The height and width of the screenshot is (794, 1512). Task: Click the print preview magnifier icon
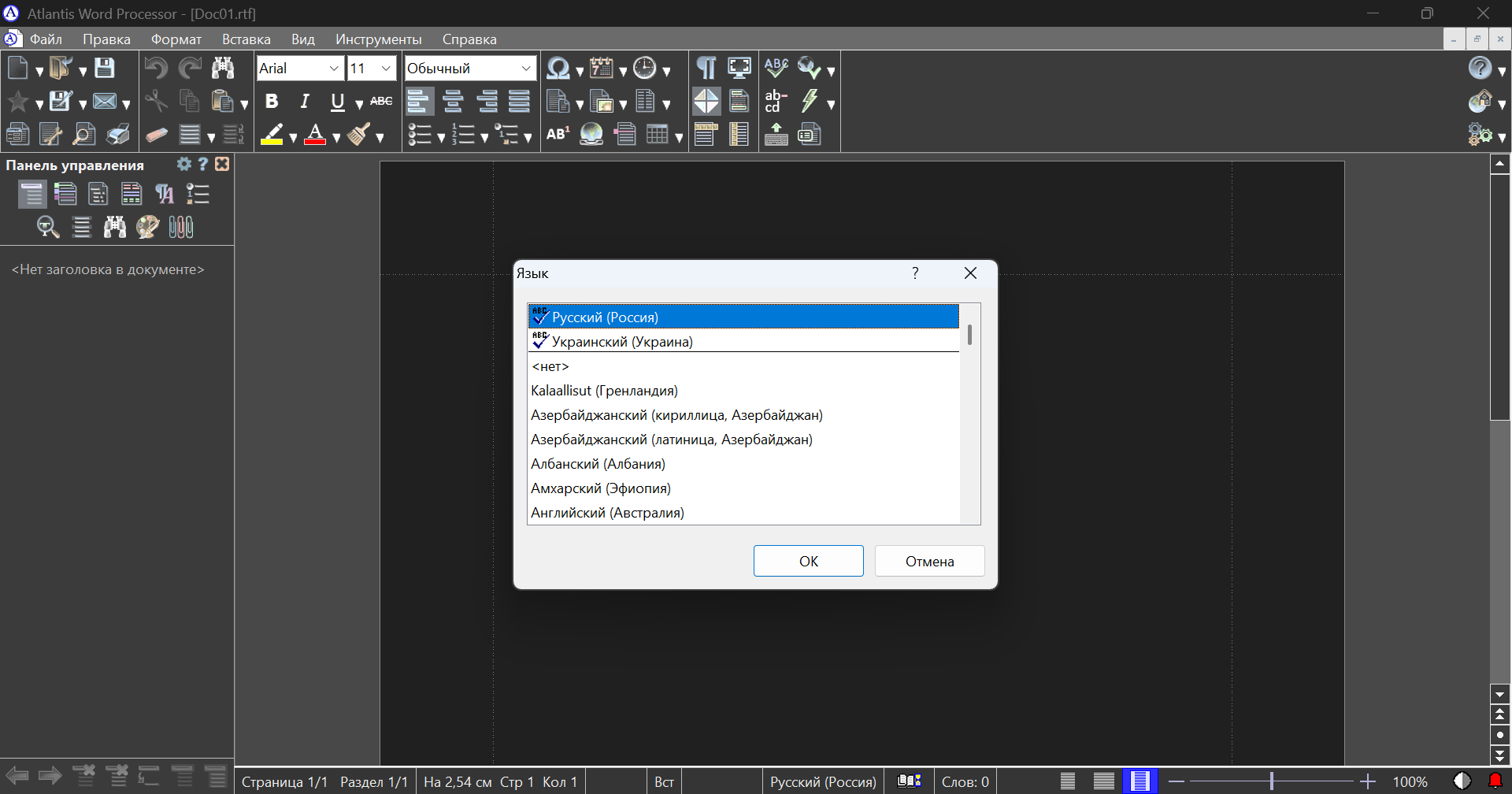click(83, 135)
